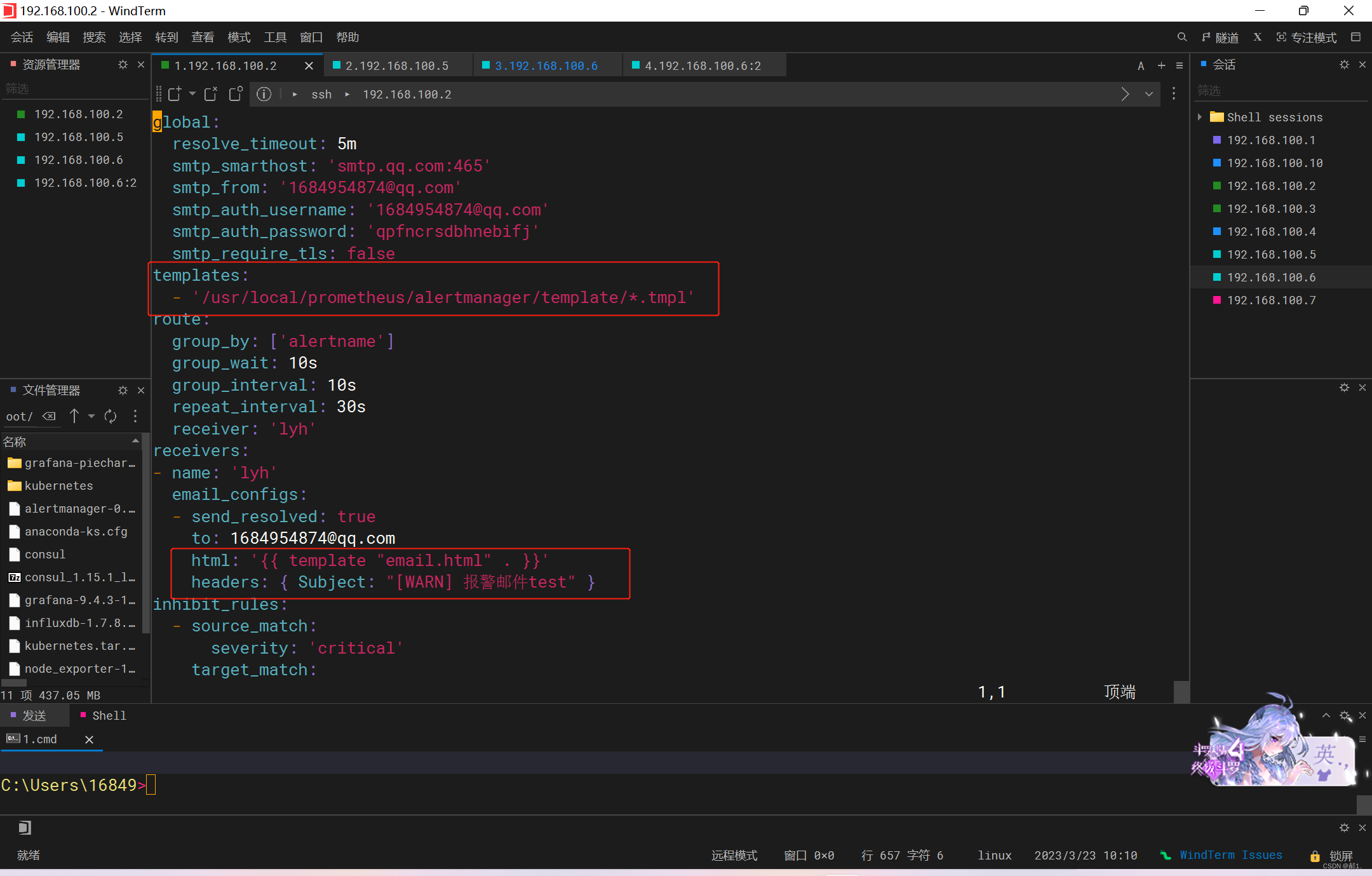The height and width of the screenshot is (876, 1372).
Task: Open the search magnifier icon in the menu bar
Action: click(1181, 37)
